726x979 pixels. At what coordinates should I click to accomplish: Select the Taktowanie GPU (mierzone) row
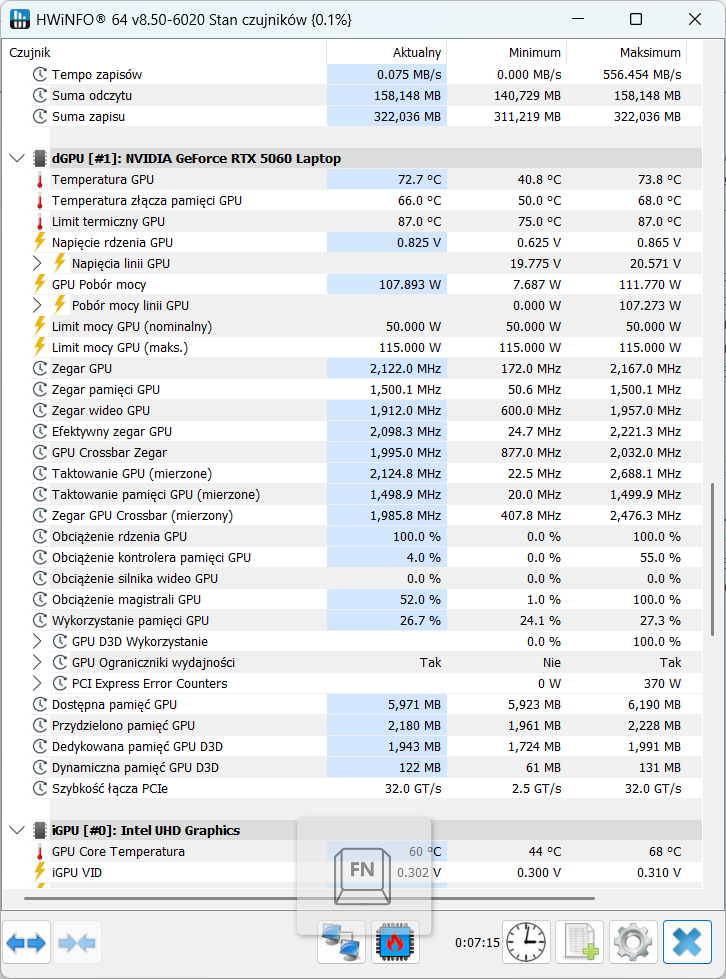point(366,473)
